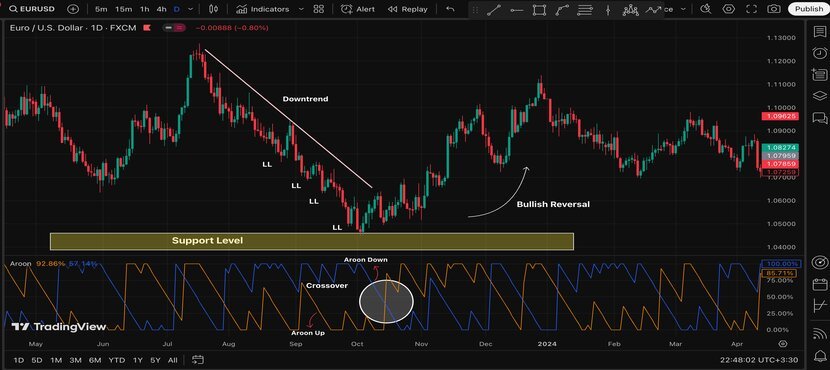830x370 pixels.
Task: Open the candlestick chart type menu
Action: click(x=213, y=9)
